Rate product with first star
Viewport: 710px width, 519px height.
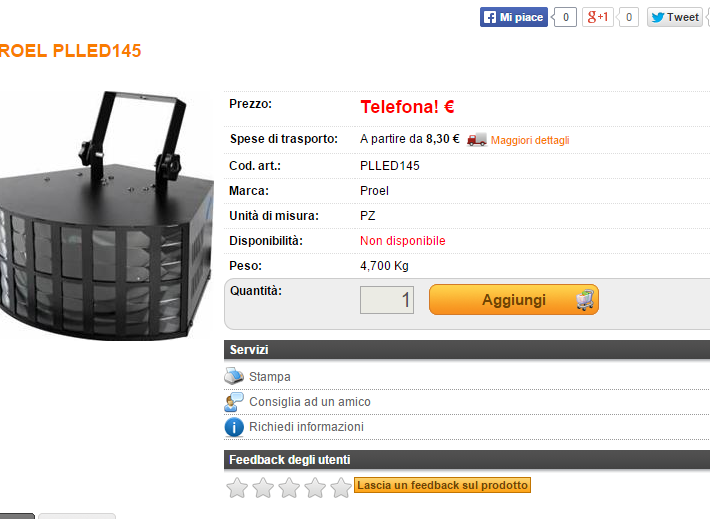tap(237, 488)
